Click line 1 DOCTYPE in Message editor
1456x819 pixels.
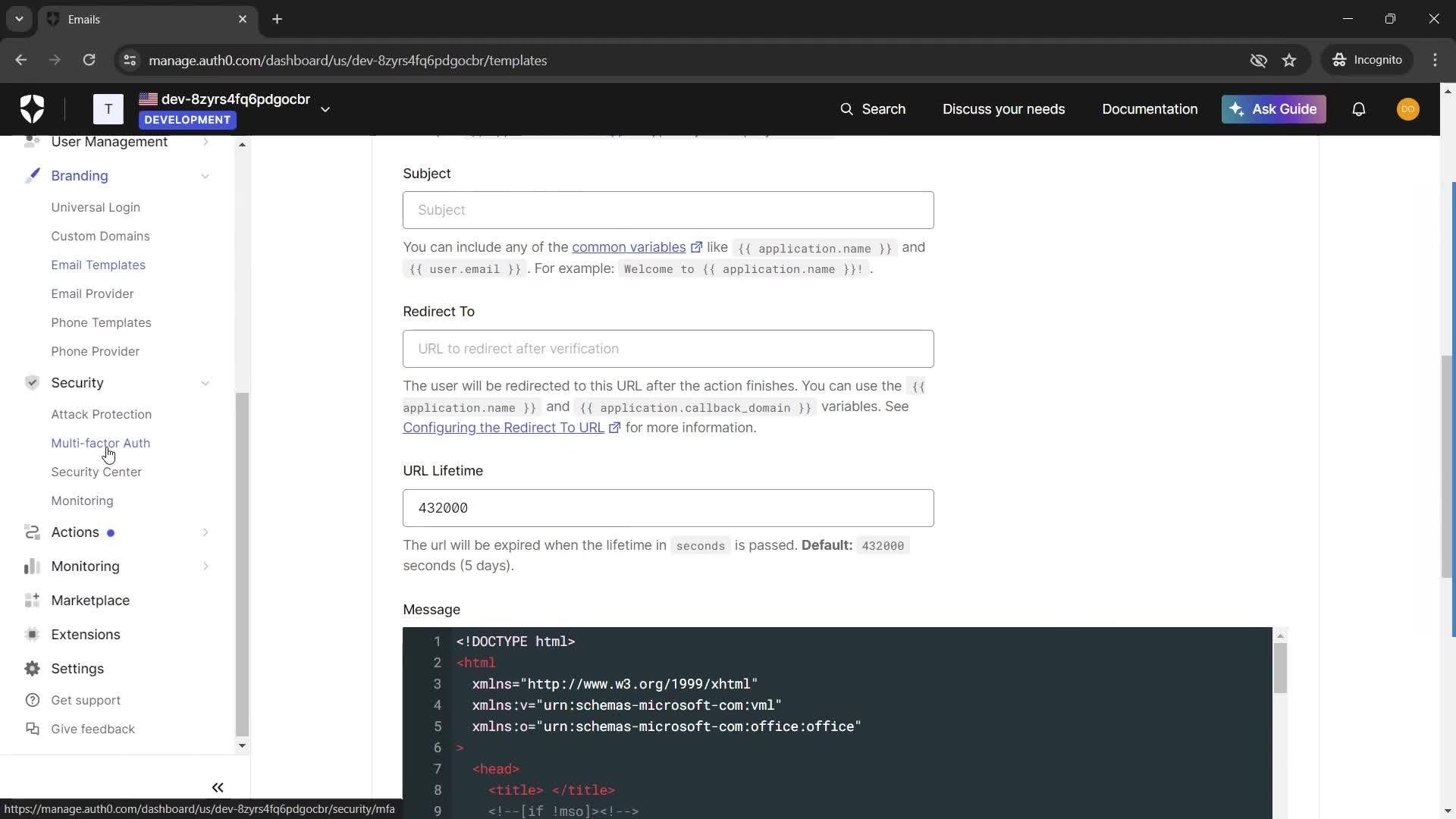click(x=516, y=642)
